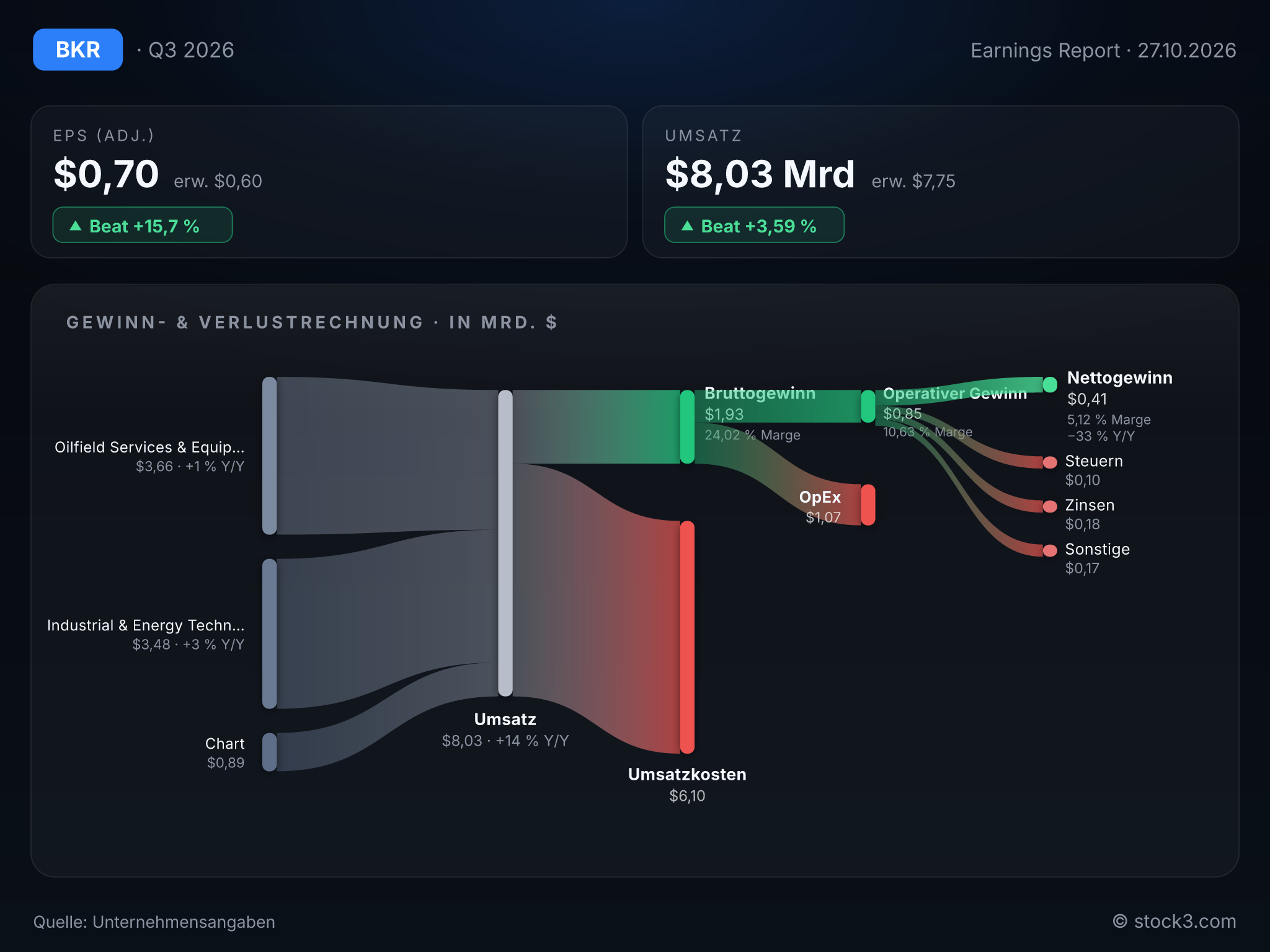
Task: Click the EPS Beat +15,7 % badge
Action: pos(143,225)
